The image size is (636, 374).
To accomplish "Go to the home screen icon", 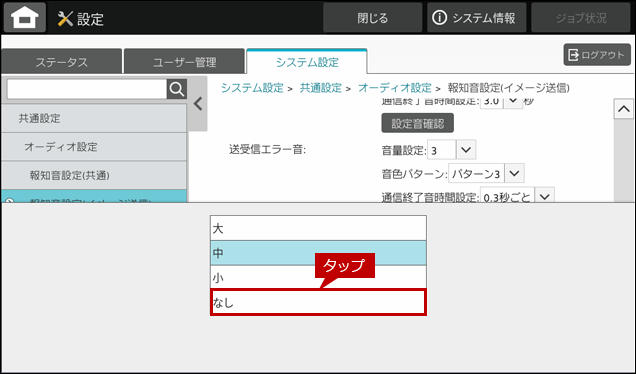I will coord(25,17).
